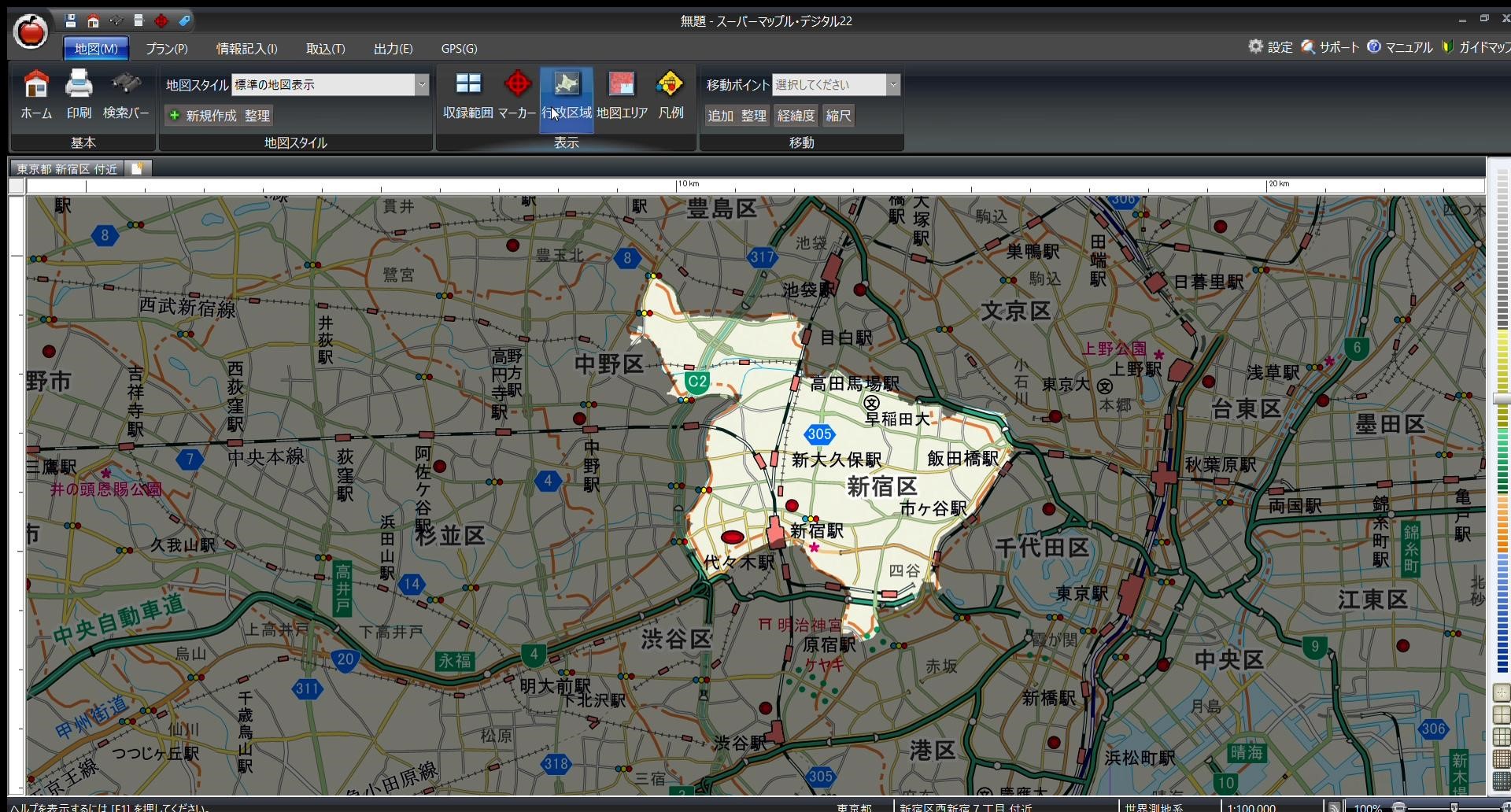The image size is (1511, 812).
Task: Select the crosshair grid button on right panel
Action: (x=1502, y=693)
